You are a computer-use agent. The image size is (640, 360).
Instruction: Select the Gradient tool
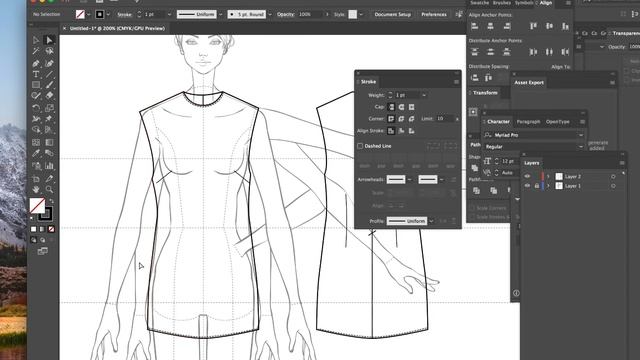tap(49, 142)
